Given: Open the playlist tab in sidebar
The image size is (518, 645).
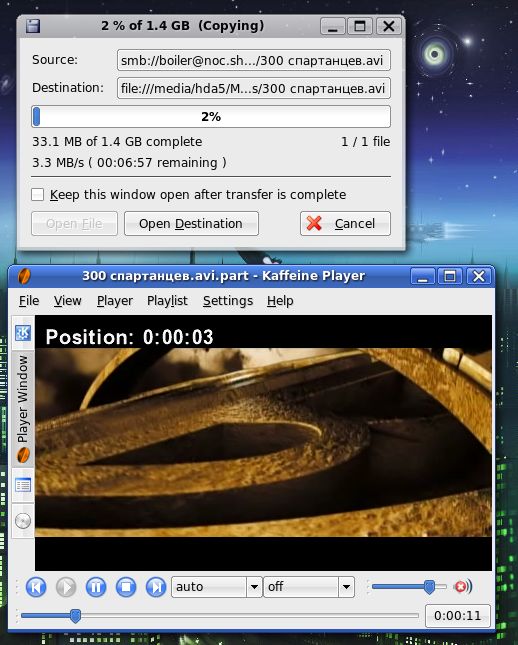Looking at the screenshot, I should [23, 485].
